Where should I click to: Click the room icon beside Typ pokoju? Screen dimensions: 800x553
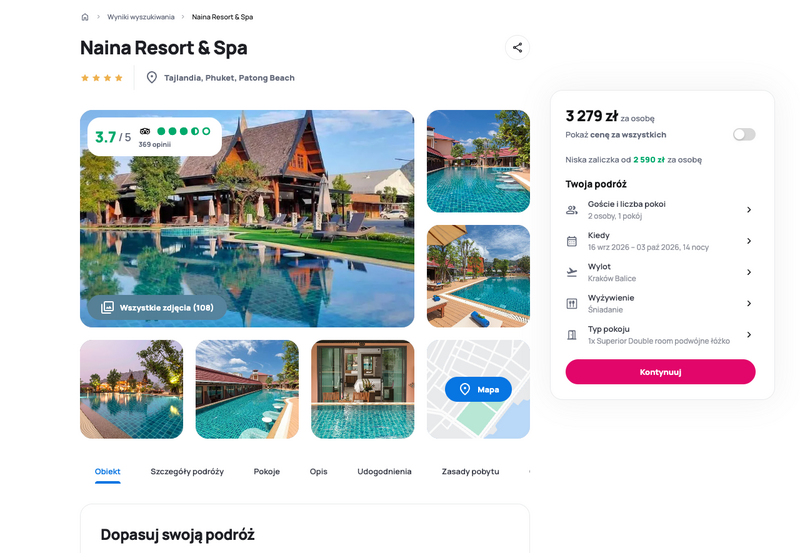[572, 335]
